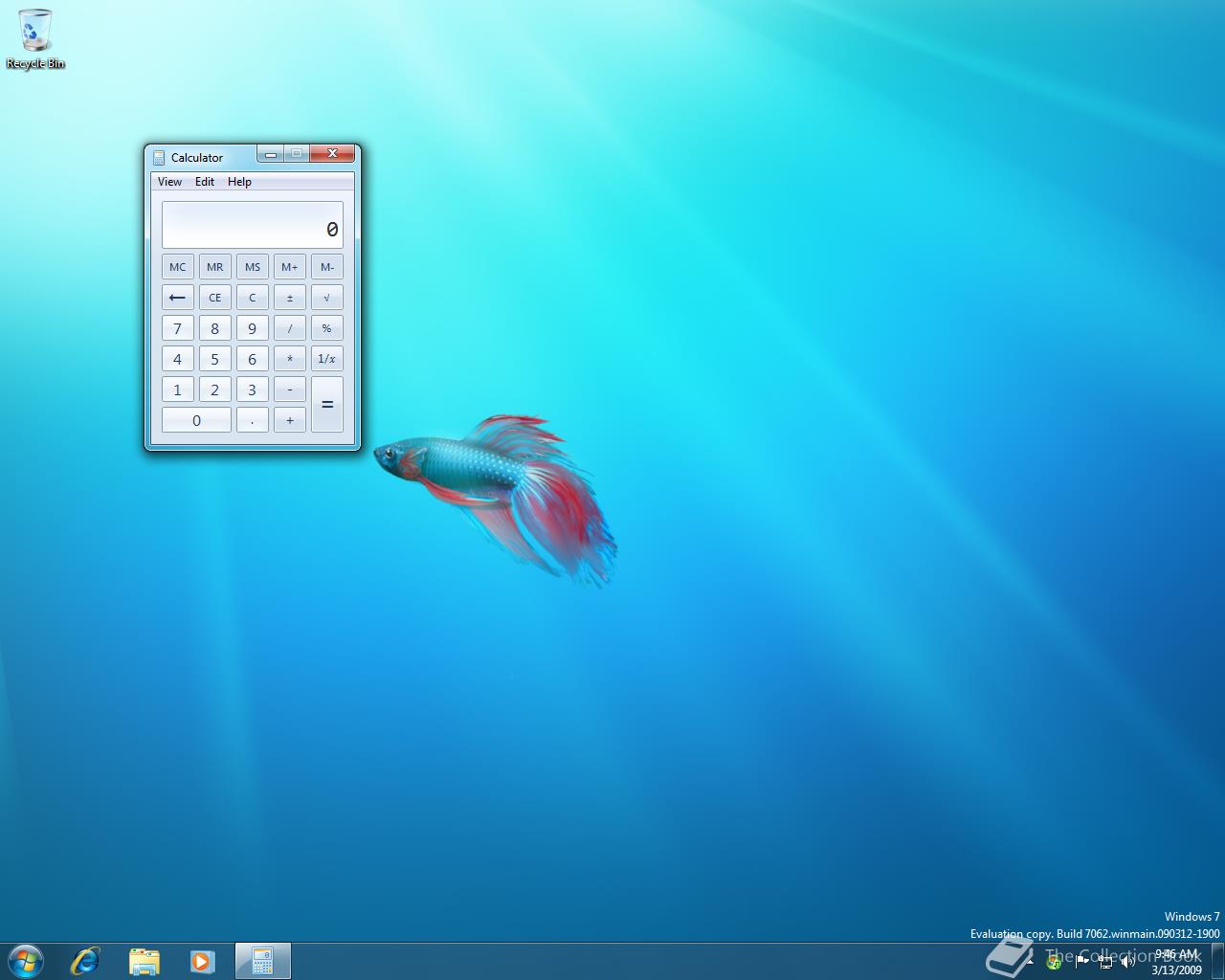Launch Windows Media Player from the taskbar
1225x980 pixels.
point(202,961)
